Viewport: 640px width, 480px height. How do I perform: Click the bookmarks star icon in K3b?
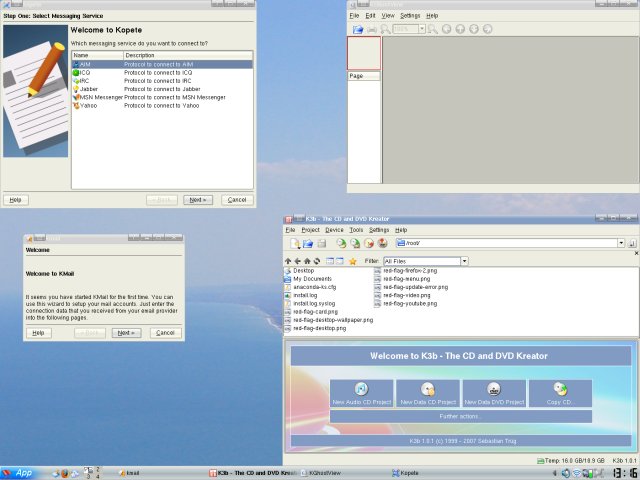click(352, 261)
